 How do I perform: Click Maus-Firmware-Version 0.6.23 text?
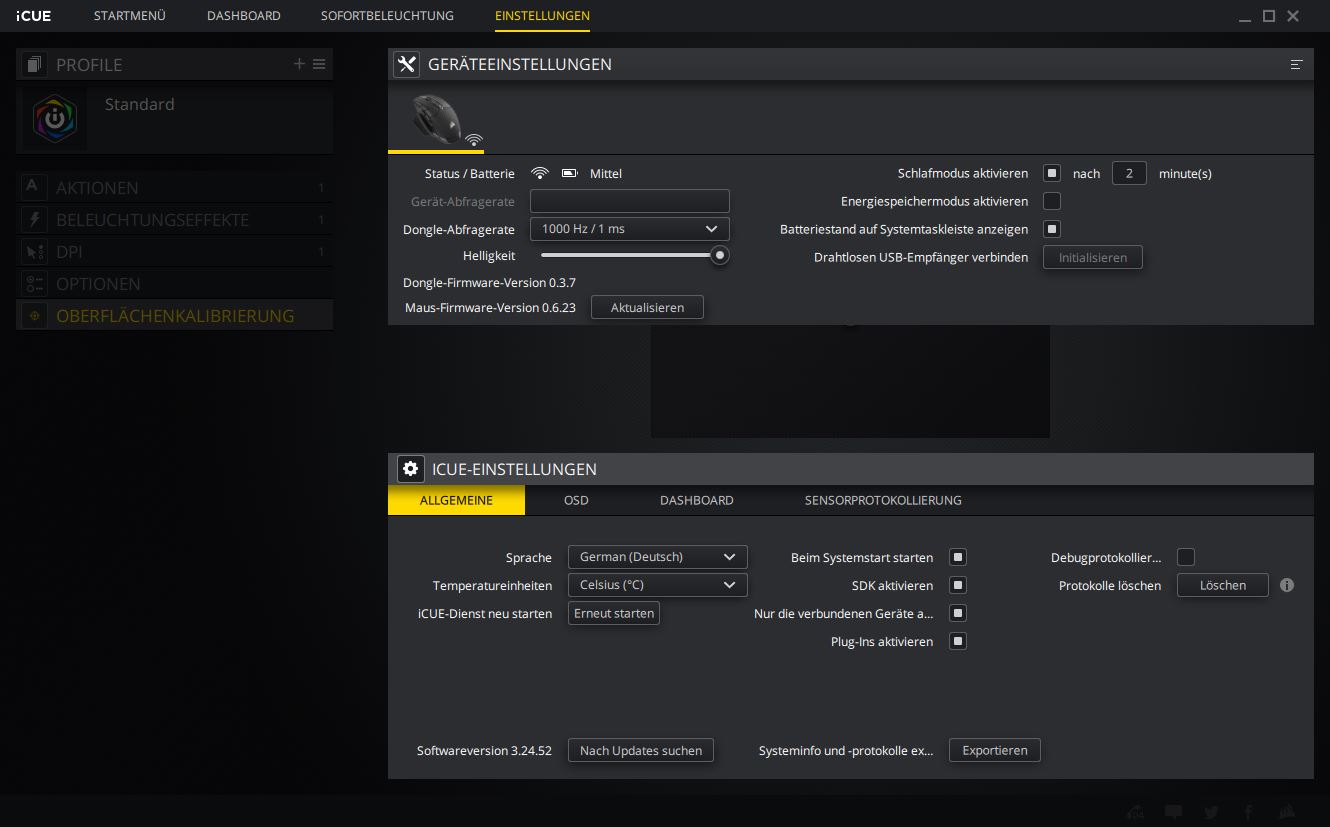tap(490, 307)
